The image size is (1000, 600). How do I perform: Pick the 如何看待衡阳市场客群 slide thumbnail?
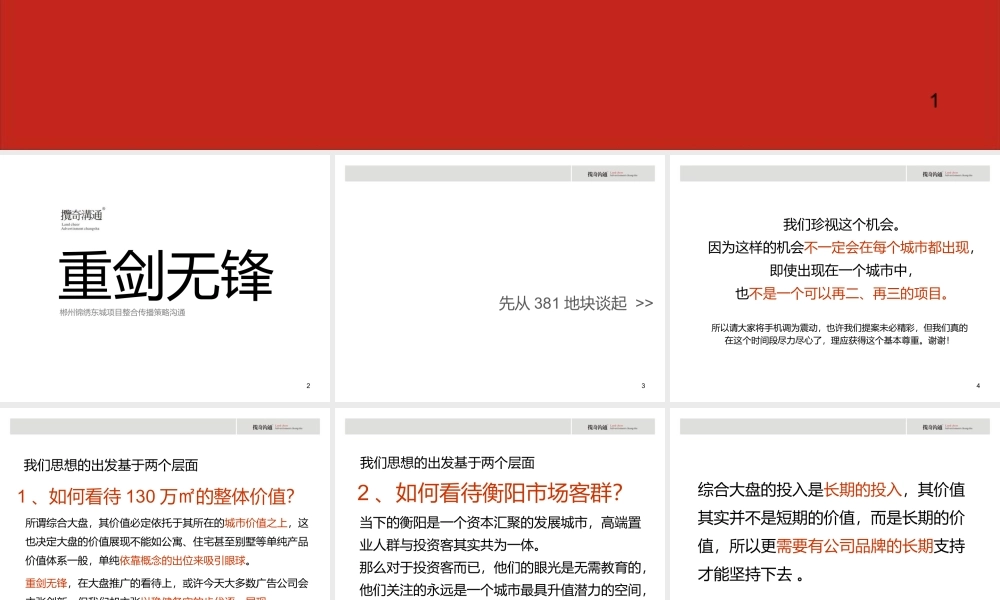[499, 504]
